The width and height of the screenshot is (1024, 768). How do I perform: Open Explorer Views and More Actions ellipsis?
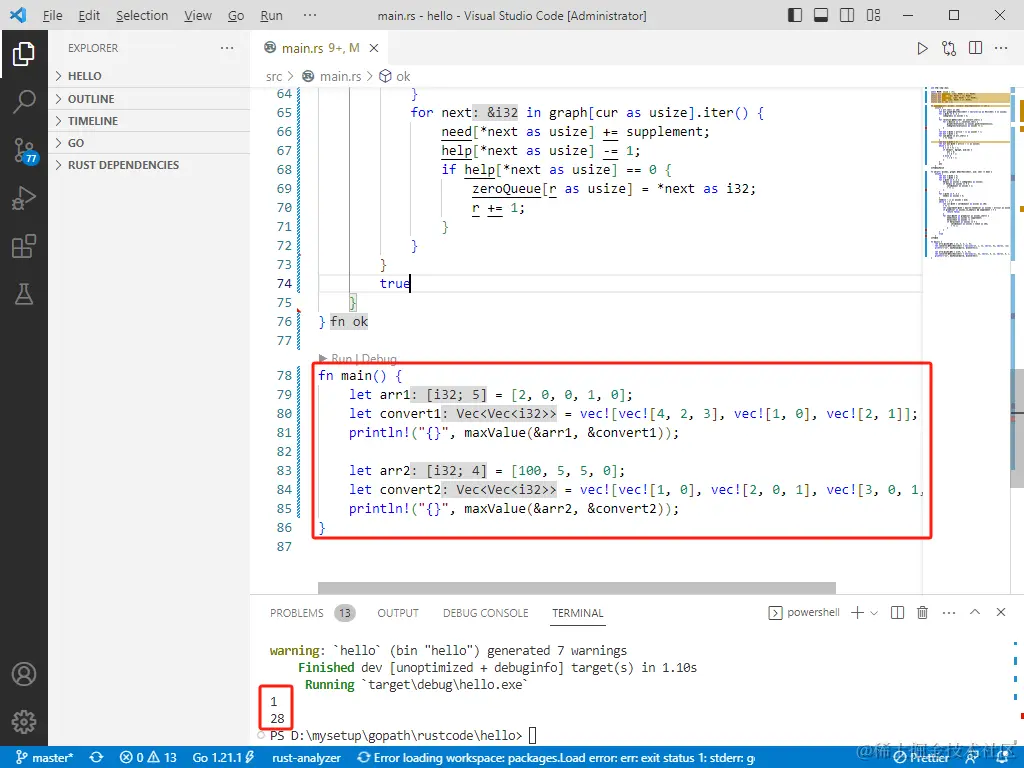pos(227,48)
